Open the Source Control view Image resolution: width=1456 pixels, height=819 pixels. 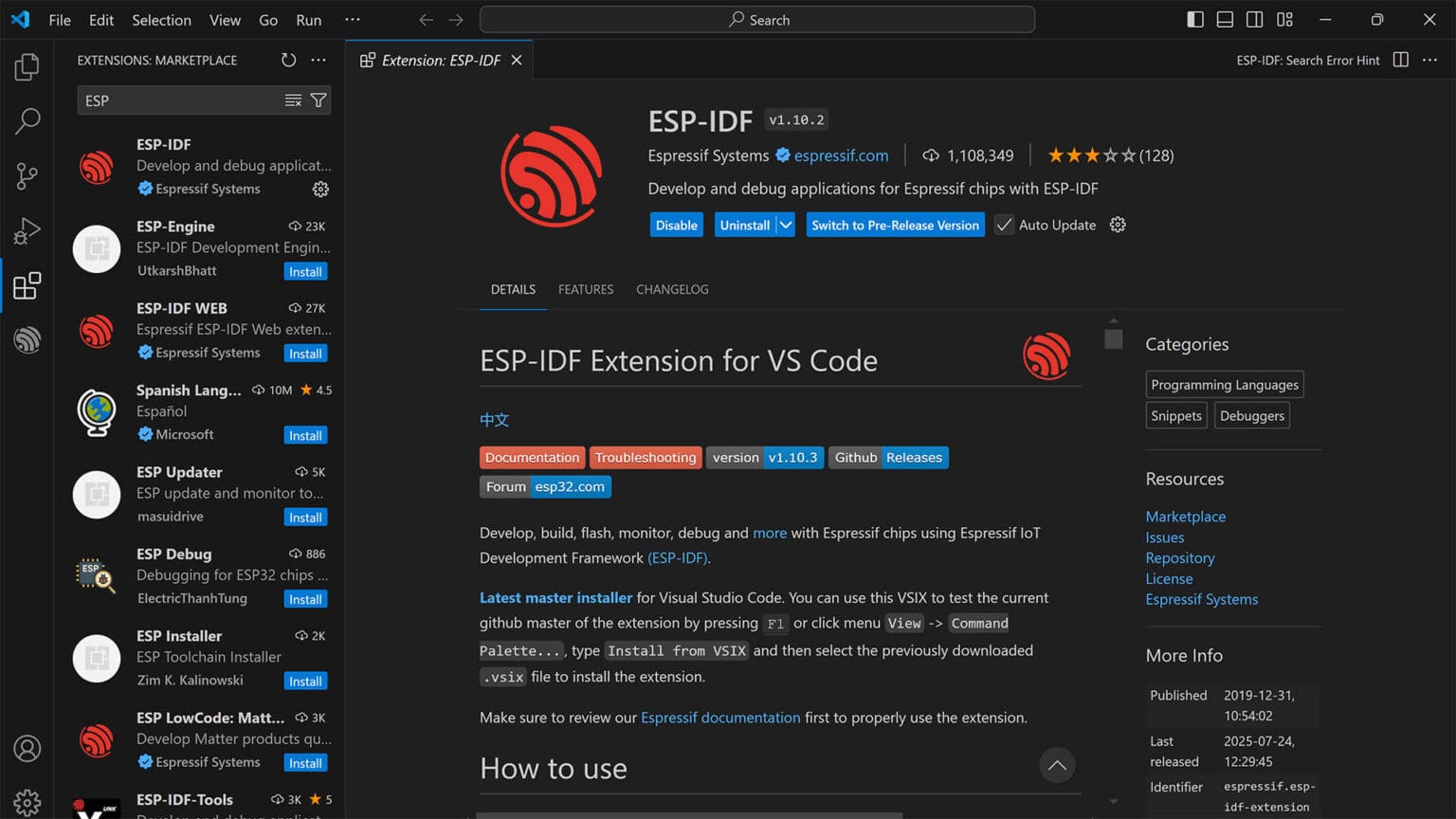(x=27, y=175)
